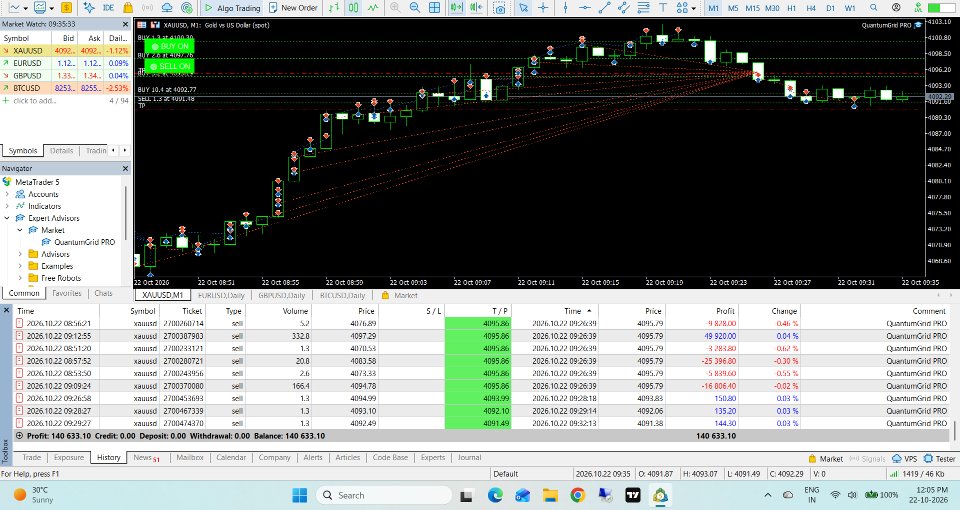
Task: Click the Signals broadcast toolbar icon
Action: click(148, 7)
